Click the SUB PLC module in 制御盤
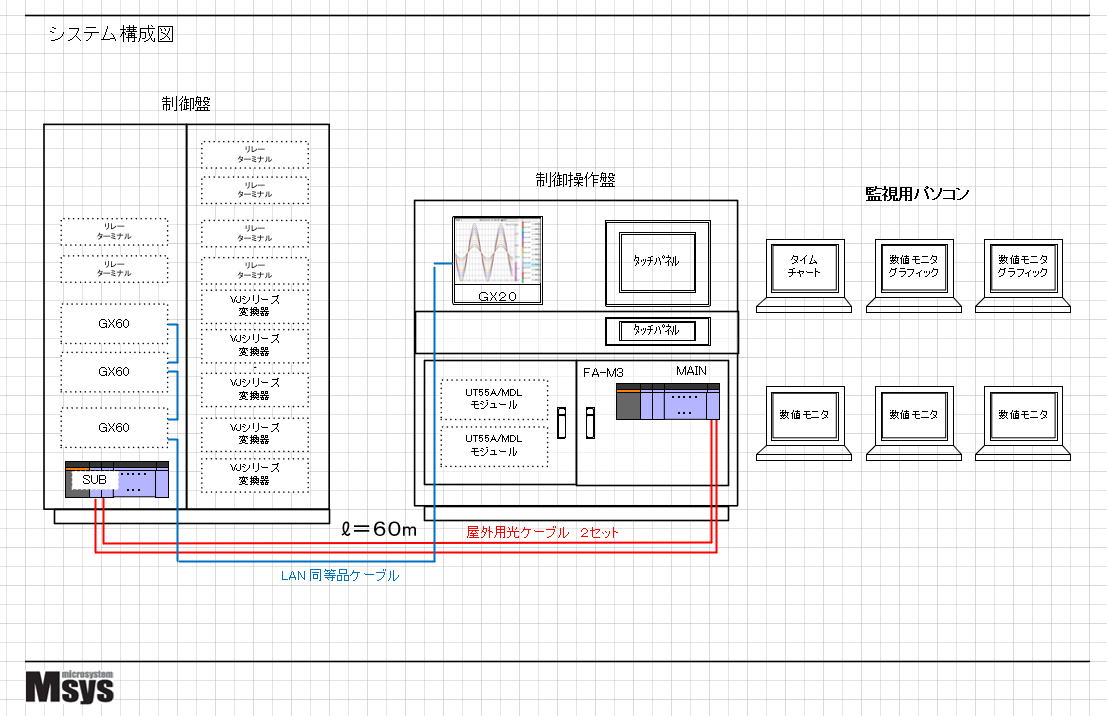Screen dimensions: 1107x716 [x=116, y=479]
